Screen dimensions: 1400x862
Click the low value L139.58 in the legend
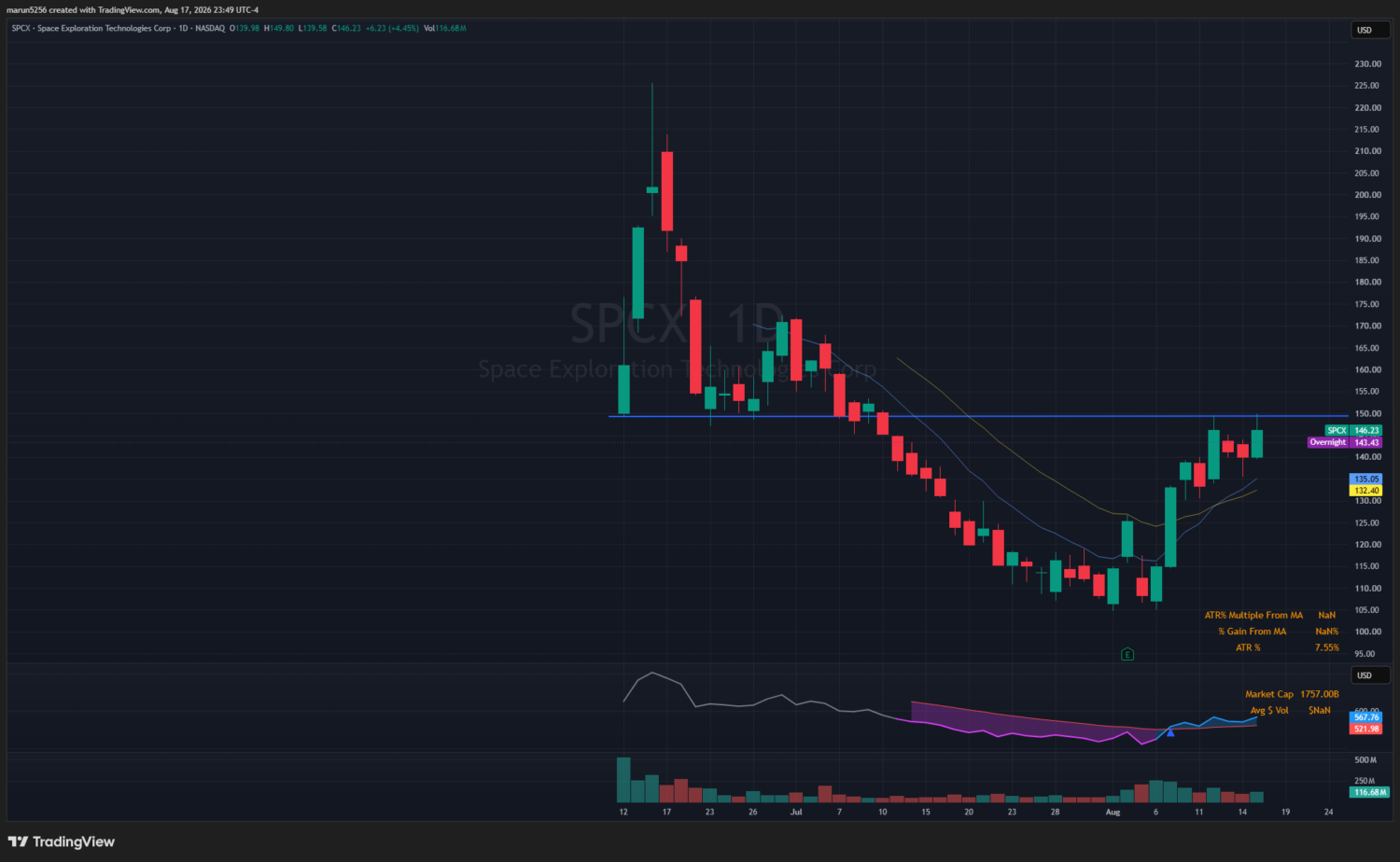[313, 28]
